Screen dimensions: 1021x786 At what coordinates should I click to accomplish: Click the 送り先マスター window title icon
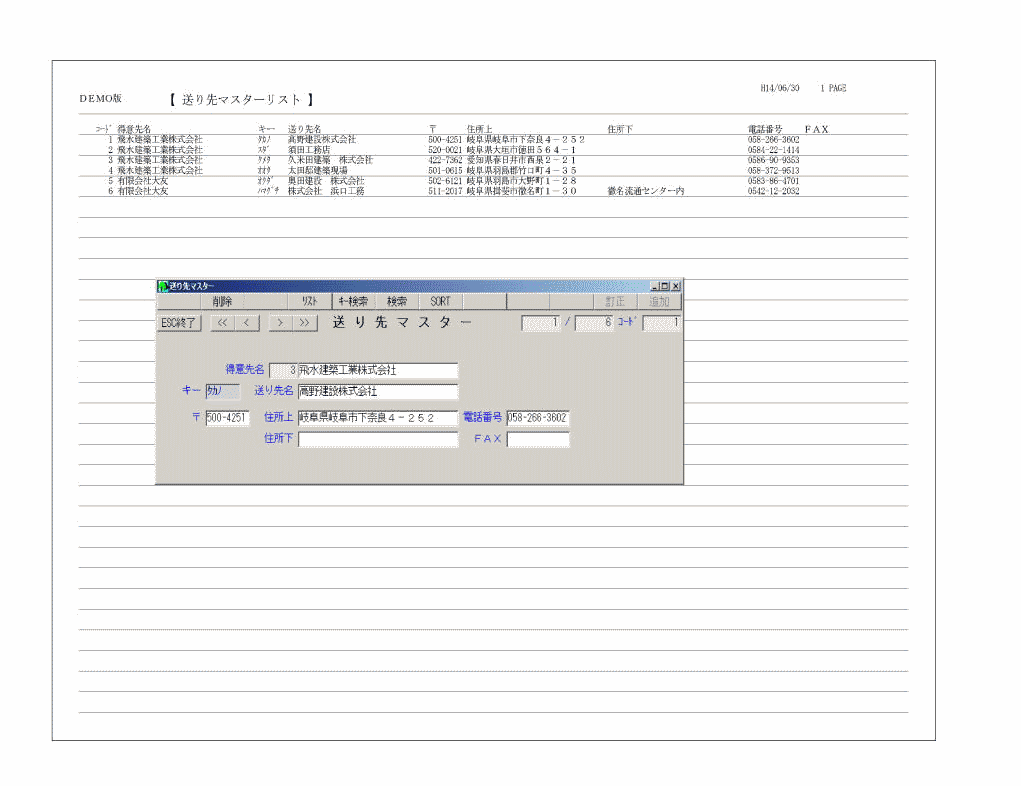tap(163, 286)
